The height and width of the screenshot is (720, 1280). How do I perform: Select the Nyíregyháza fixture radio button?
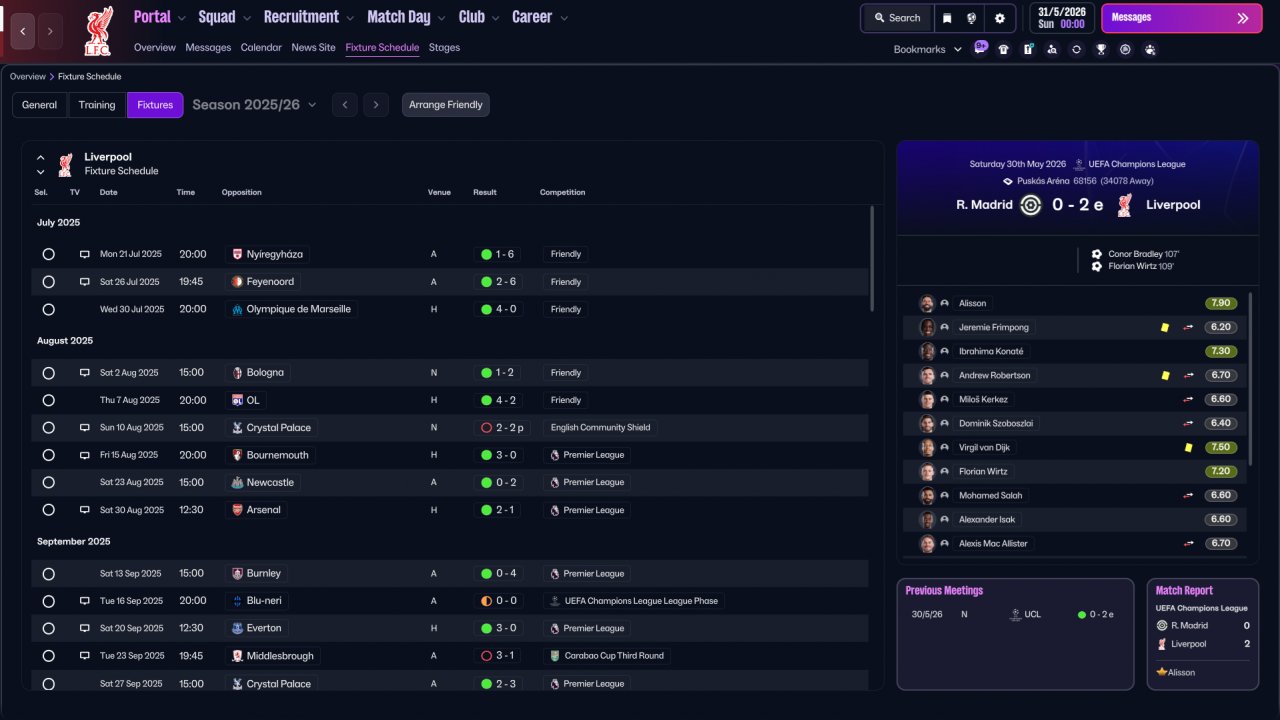(x=48, y=254)
